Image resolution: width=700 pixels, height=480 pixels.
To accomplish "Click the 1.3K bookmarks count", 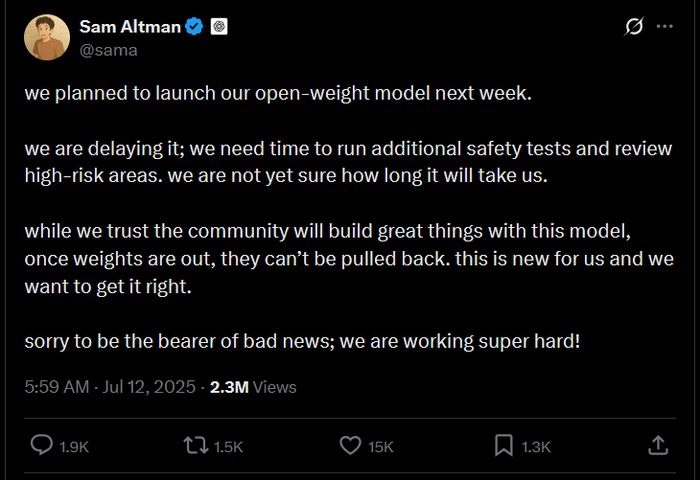I will [x=536, y=446].
